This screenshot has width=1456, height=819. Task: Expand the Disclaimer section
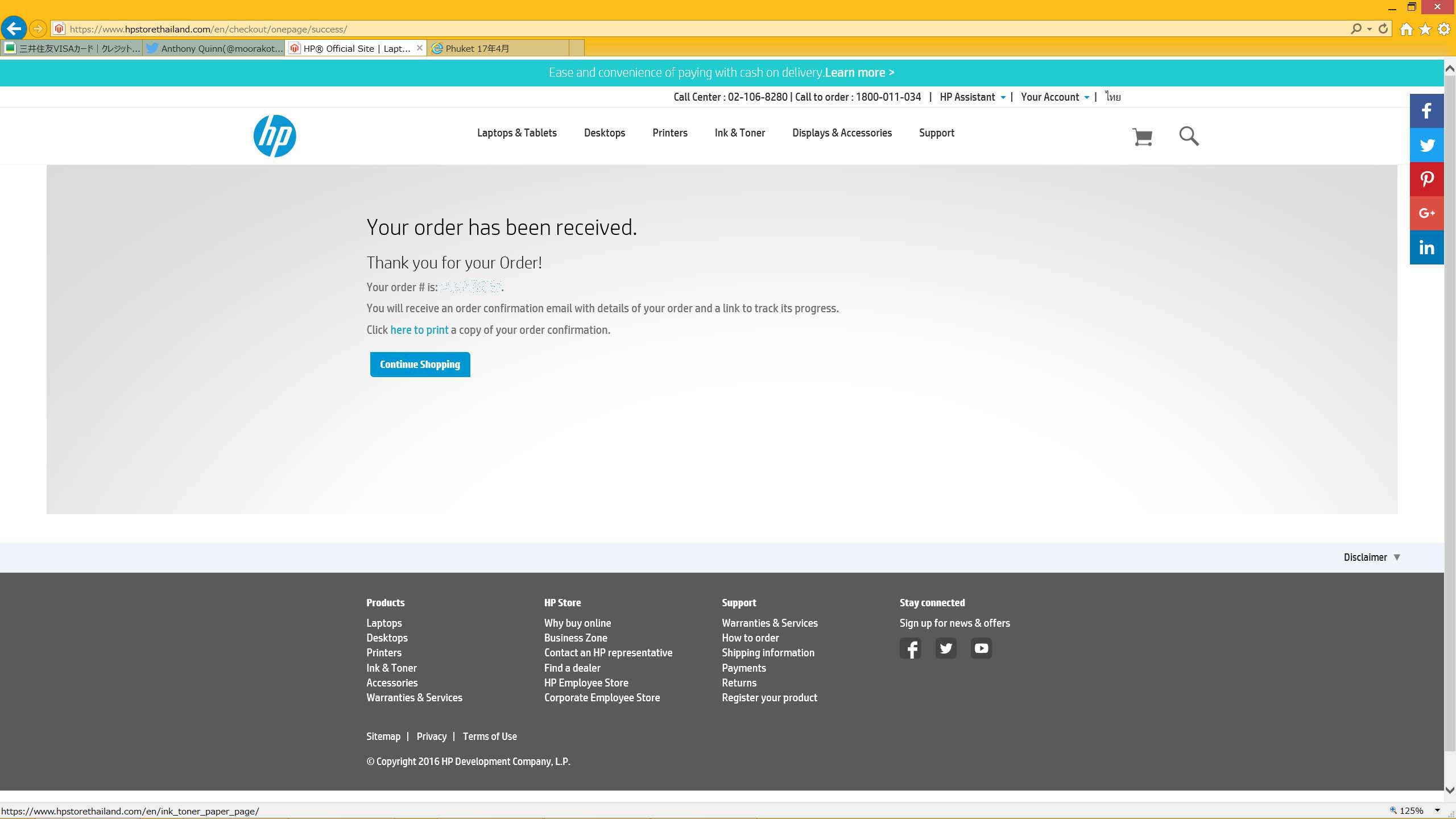1372,557
